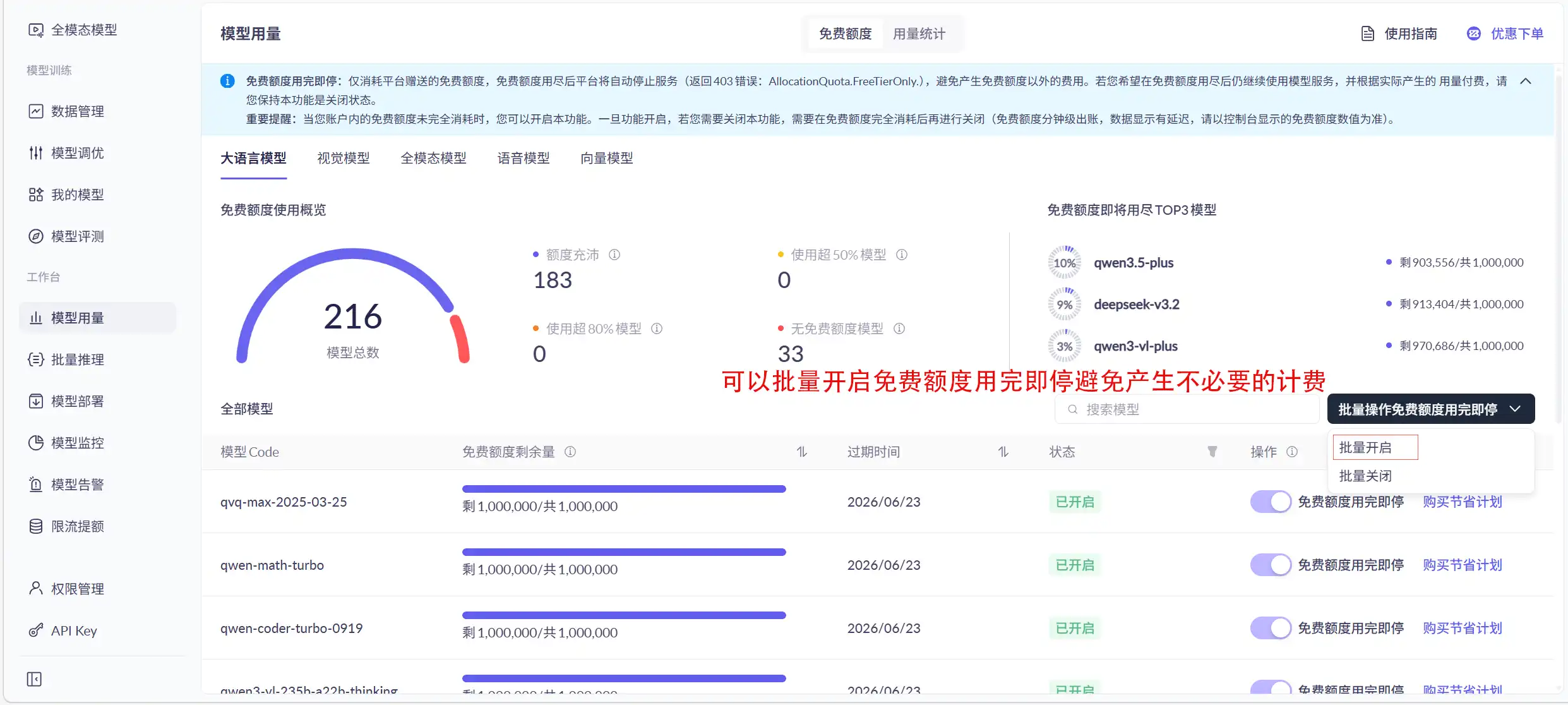
Task: Sort by 免费额度剩余量 column arrows
Action: coord(802,452)
